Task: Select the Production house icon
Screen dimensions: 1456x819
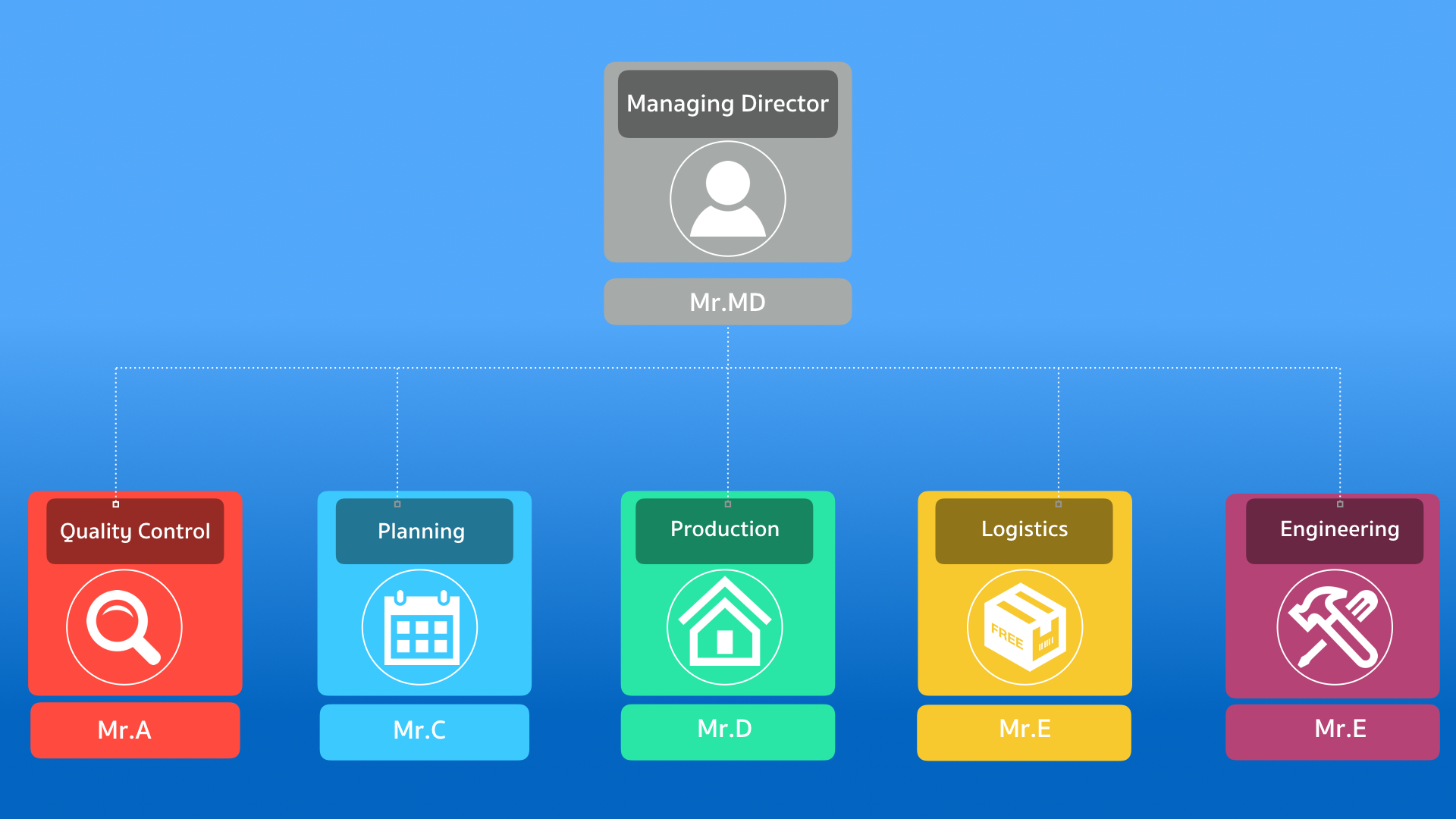Action: [x=724, y=627]
